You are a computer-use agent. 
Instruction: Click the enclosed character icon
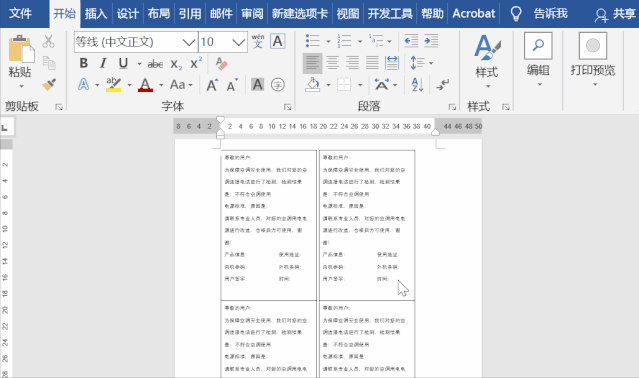(278, 85)
